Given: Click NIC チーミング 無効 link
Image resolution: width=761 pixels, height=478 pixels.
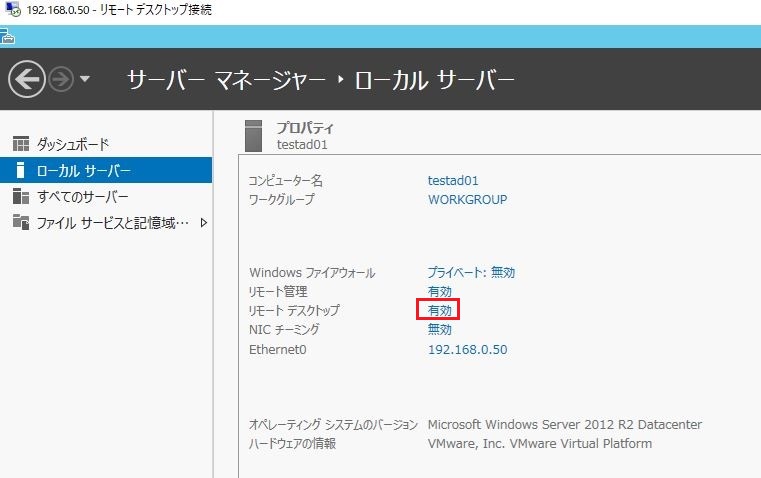Looking at the screenshot, I should pos(440,329).
